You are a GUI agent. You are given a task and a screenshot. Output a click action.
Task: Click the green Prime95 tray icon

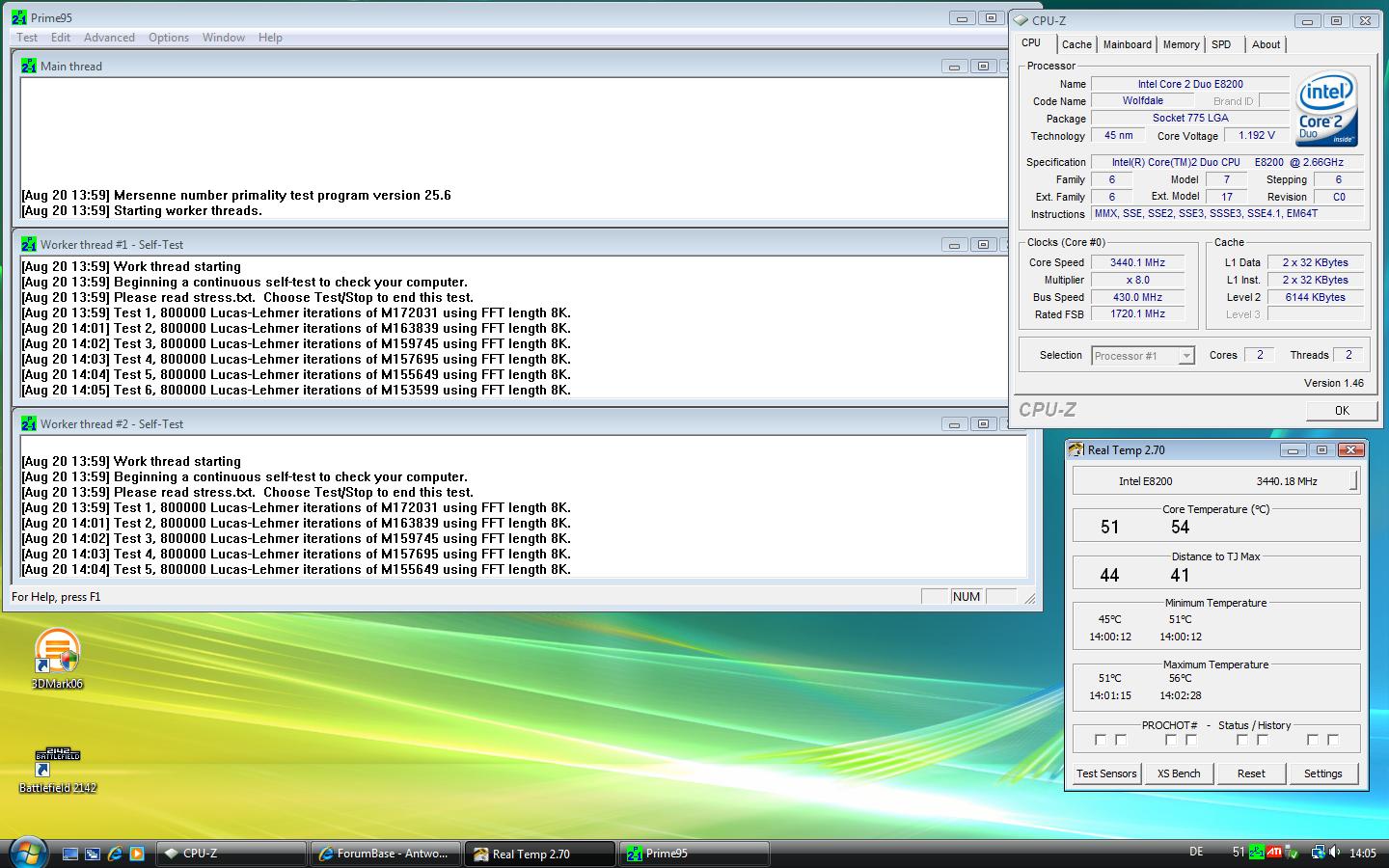[1256, 853]
